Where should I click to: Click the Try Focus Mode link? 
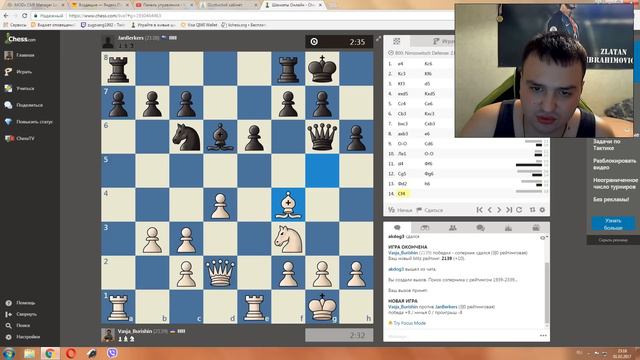pyautogui.click(x=409, y=323)
